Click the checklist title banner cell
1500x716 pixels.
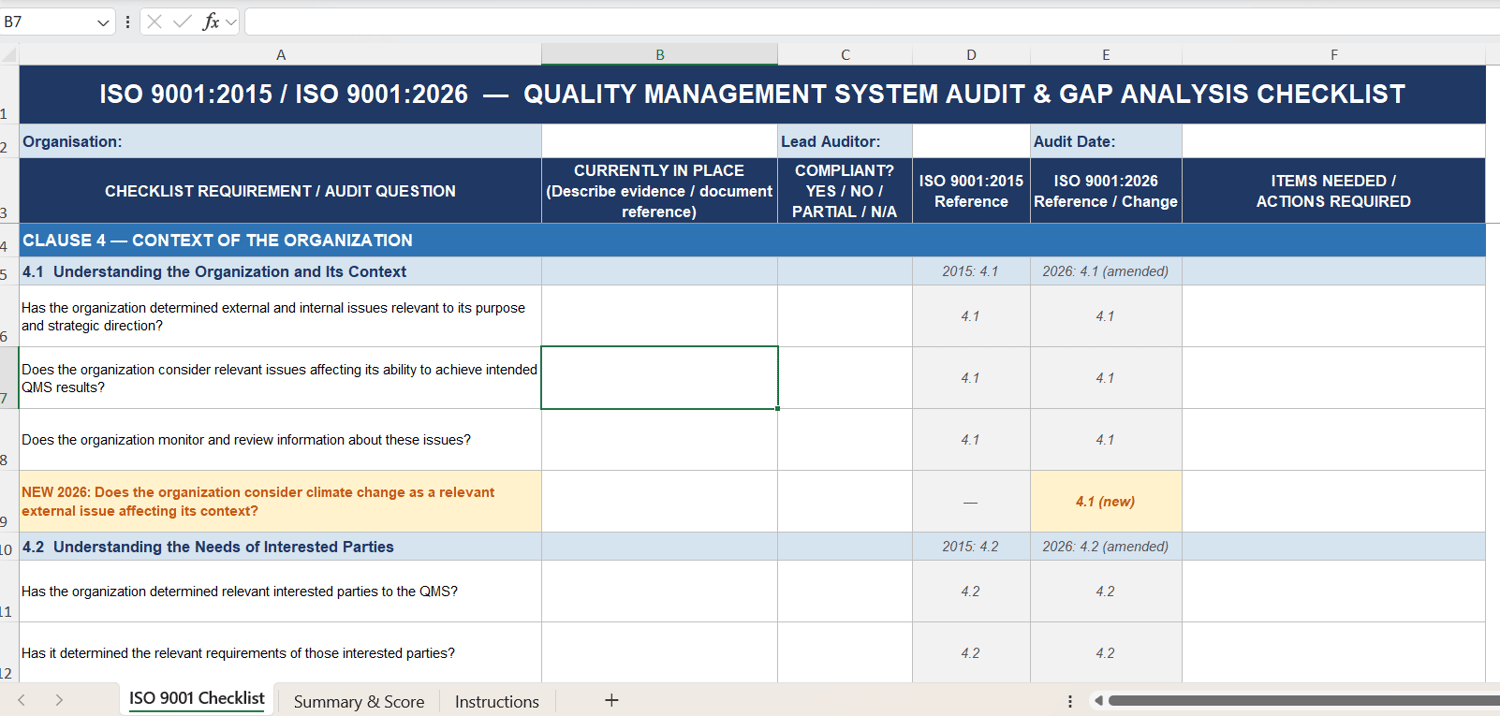[752, 95]
